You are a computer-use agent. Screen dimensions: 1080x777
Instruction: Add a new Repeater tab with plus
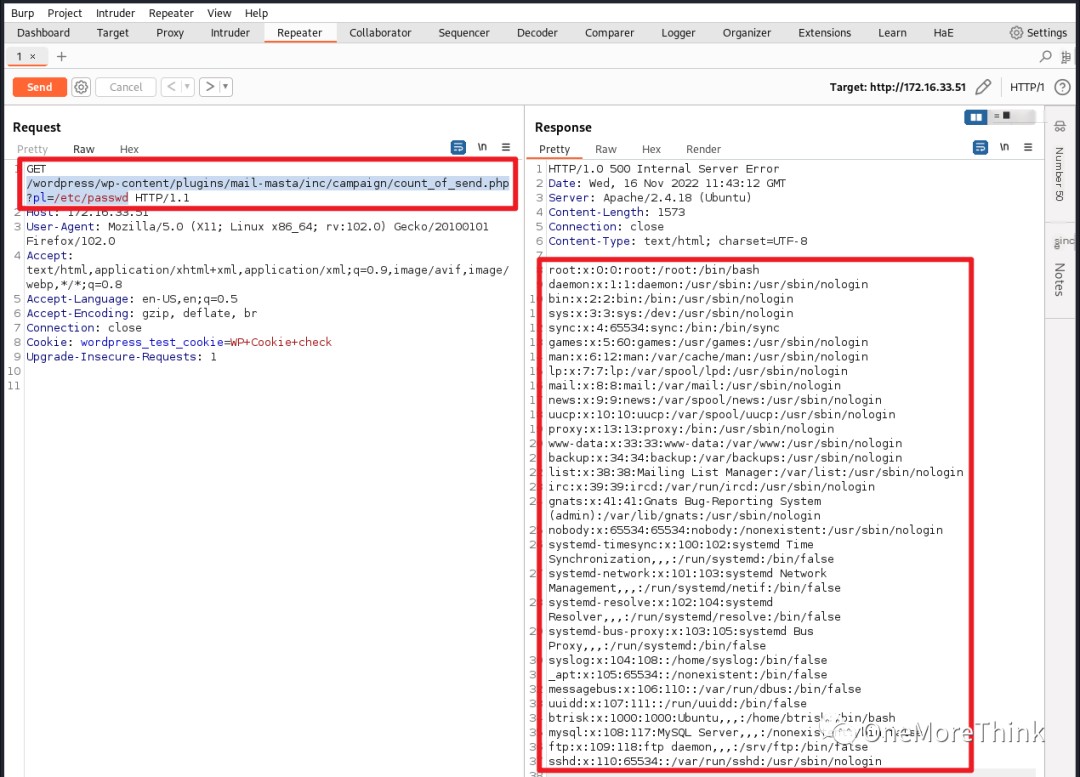coord(61,56)
